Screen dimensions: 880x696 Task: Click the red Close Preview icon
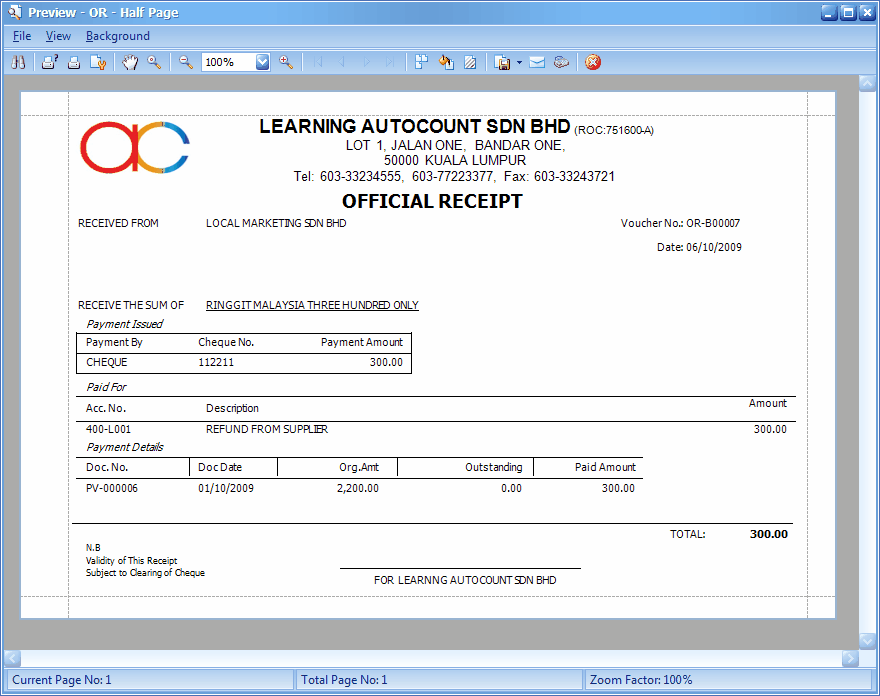[593, 62]
